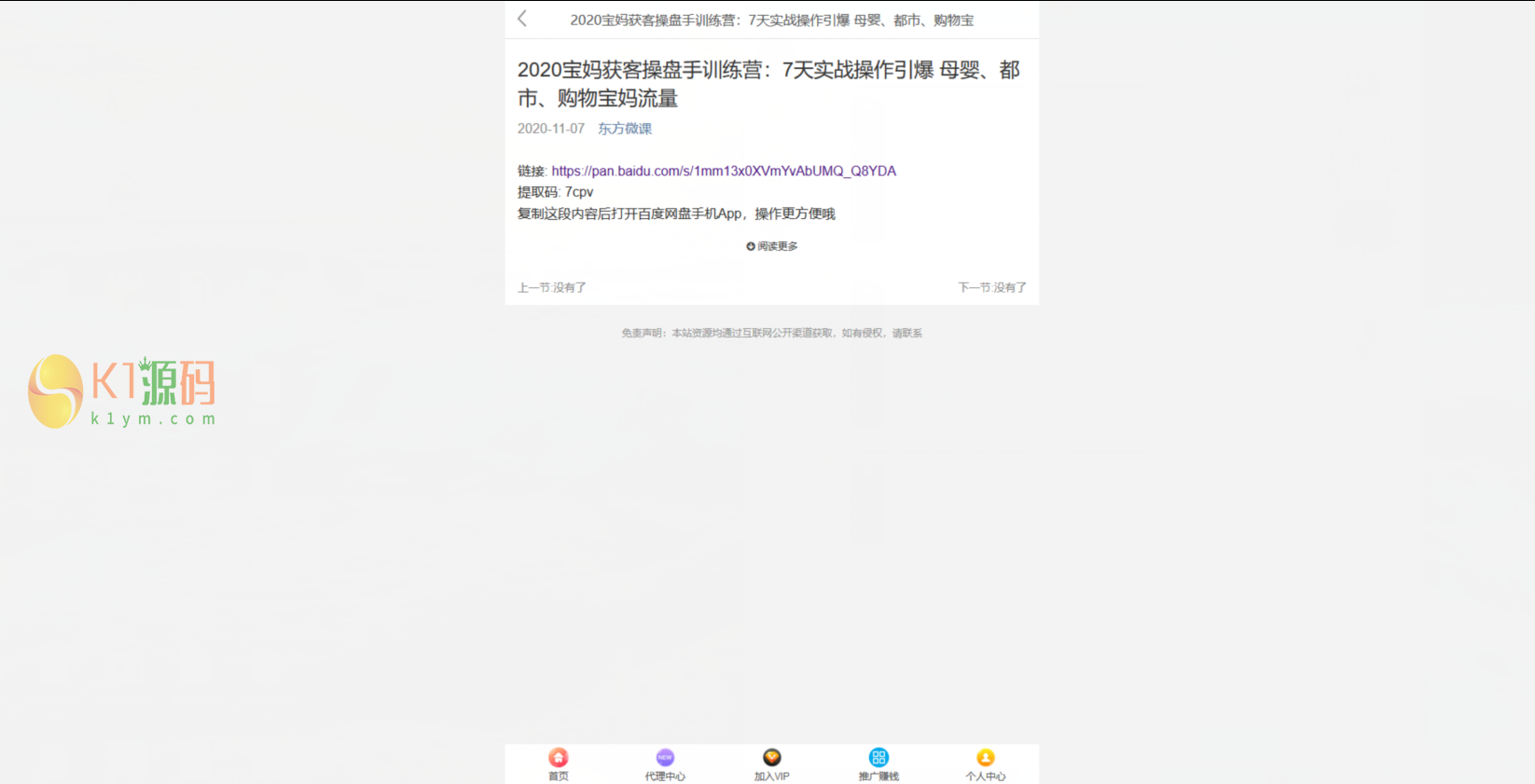
Task: Open the 东方微课 author link
Action: coord(625,129)
